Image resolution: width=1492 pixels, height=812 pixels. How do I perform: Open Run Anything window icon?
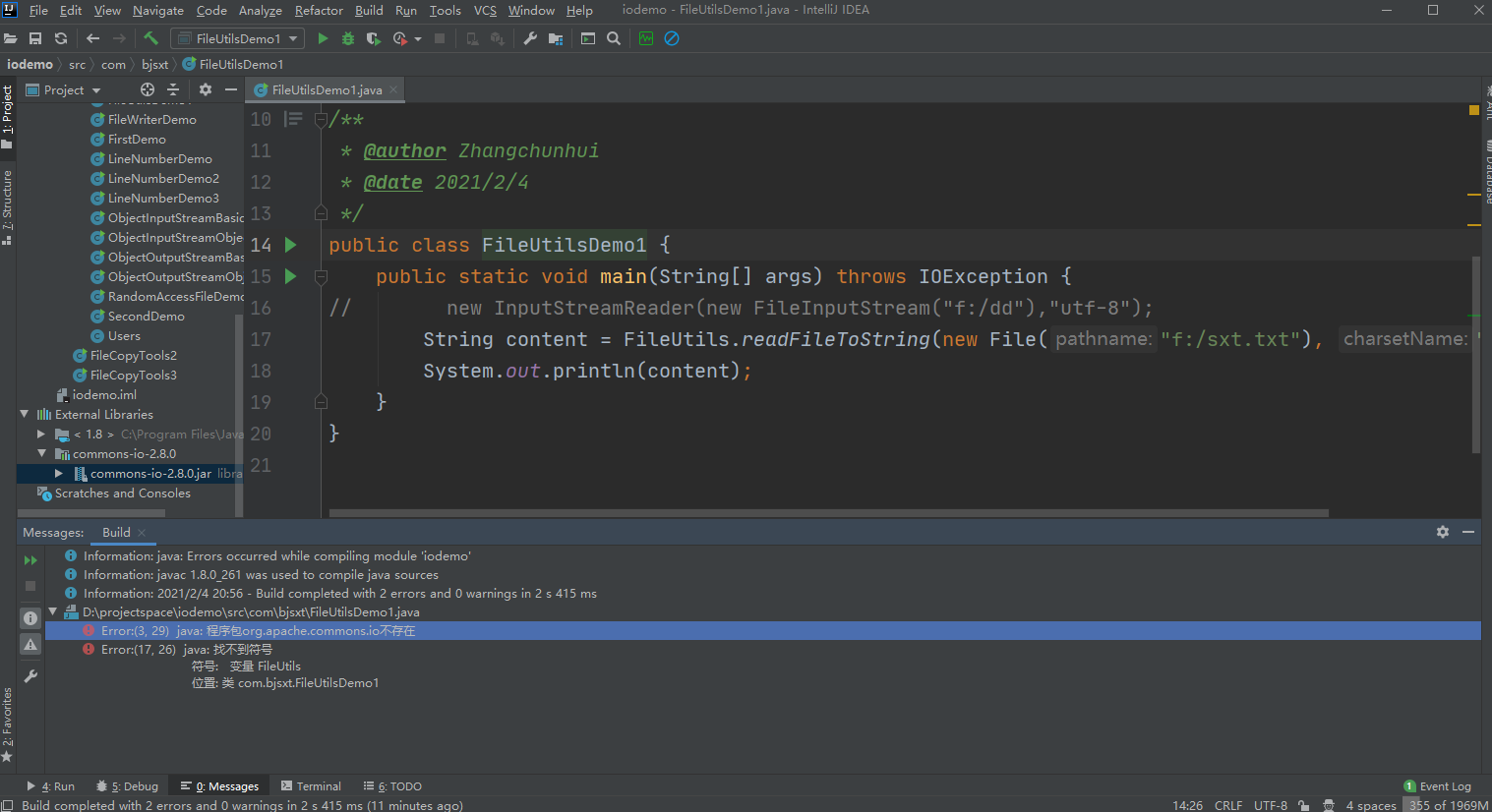(588, 38)
